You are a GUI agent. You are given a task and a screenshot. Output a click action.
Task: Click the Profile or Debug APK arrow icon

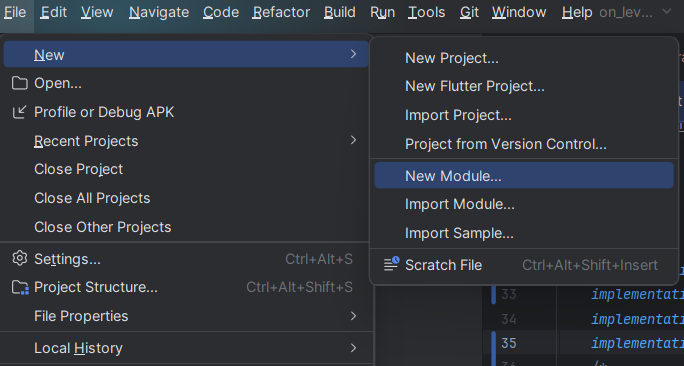tap(20, 112)
